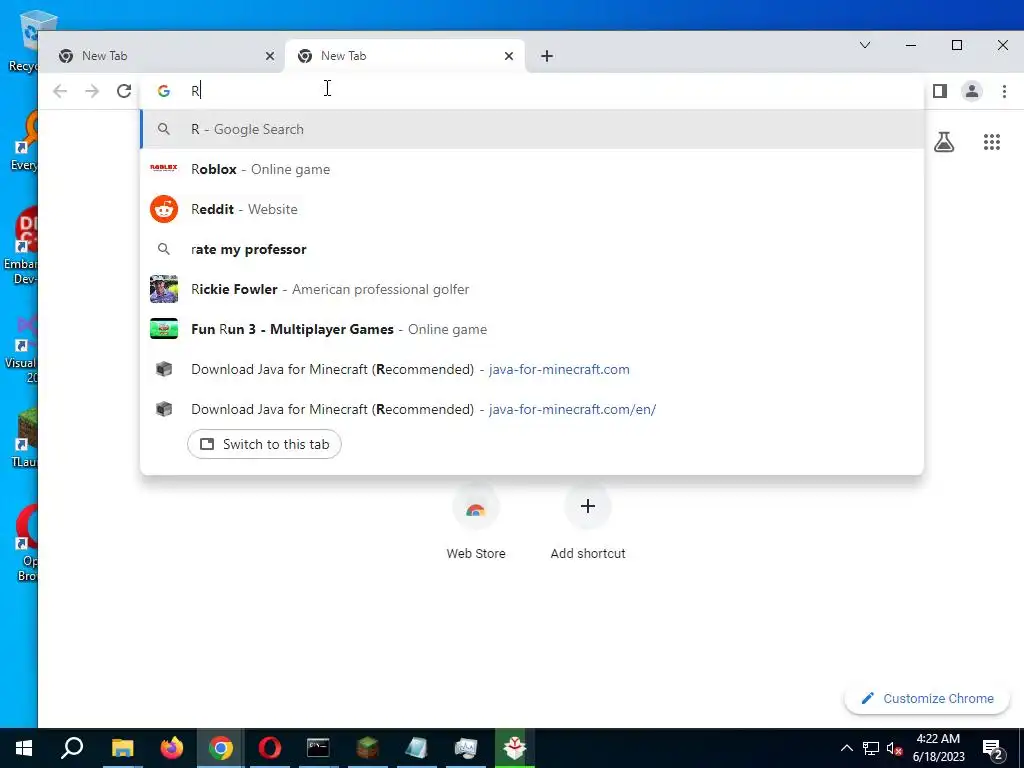This screenshot has height=768, width=1024.
Task: Open the Chrome side panel icon
Action: (940, 91)
